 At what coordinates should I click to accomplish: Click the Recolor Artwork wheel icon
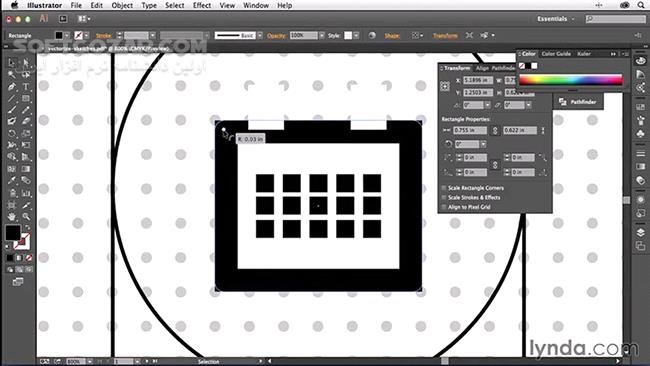tap(372, 36)
